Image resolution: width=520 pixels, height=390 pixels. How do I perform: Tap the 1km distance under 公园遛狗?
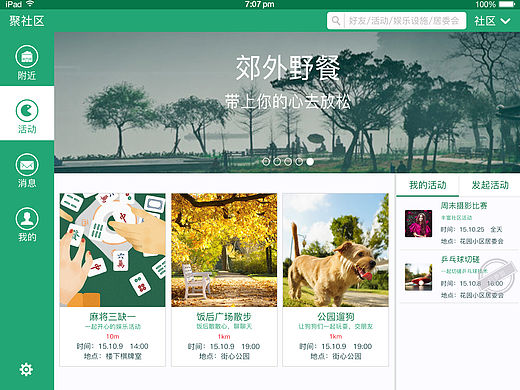[336, 336]
